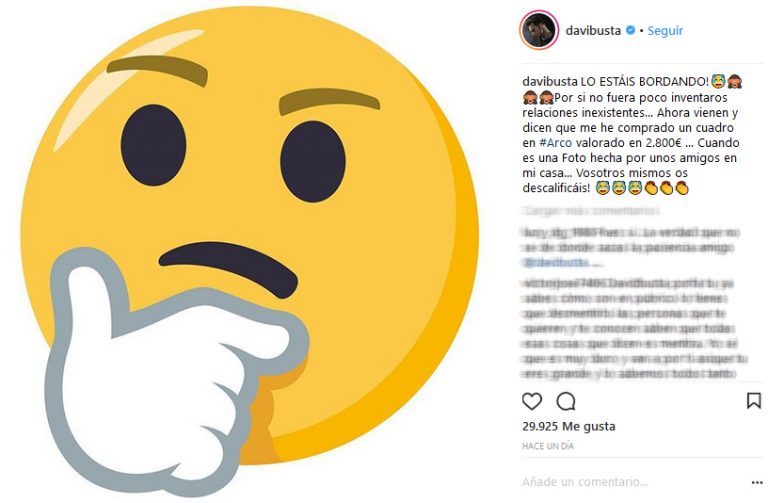
Task: Click the clapping emojis at caption end
Action: click(x=667, y=188)
